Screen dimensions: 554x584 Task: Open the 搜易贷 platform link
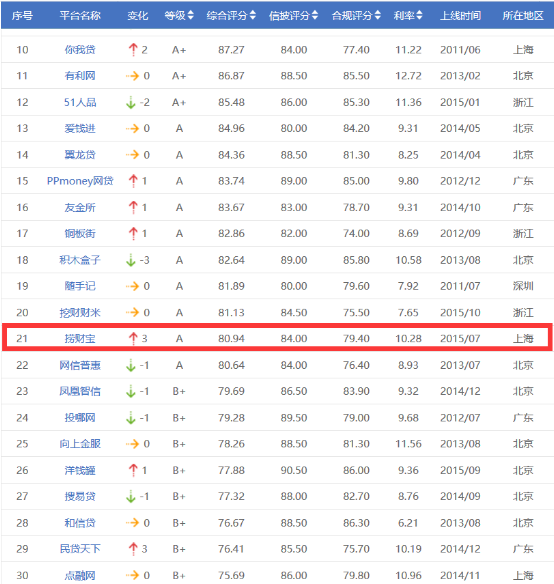click(x=80, y=496)
